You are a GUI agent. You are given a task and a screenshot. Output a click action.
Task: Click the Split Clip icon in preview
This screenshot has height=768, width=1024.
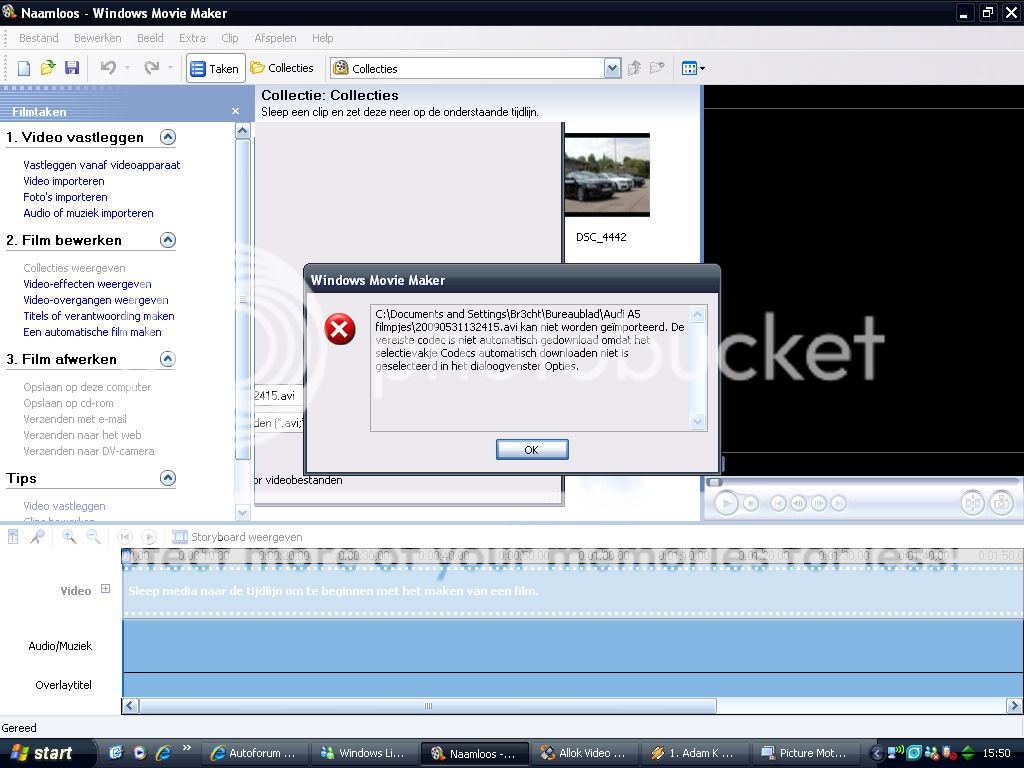[x=972, y=503]
